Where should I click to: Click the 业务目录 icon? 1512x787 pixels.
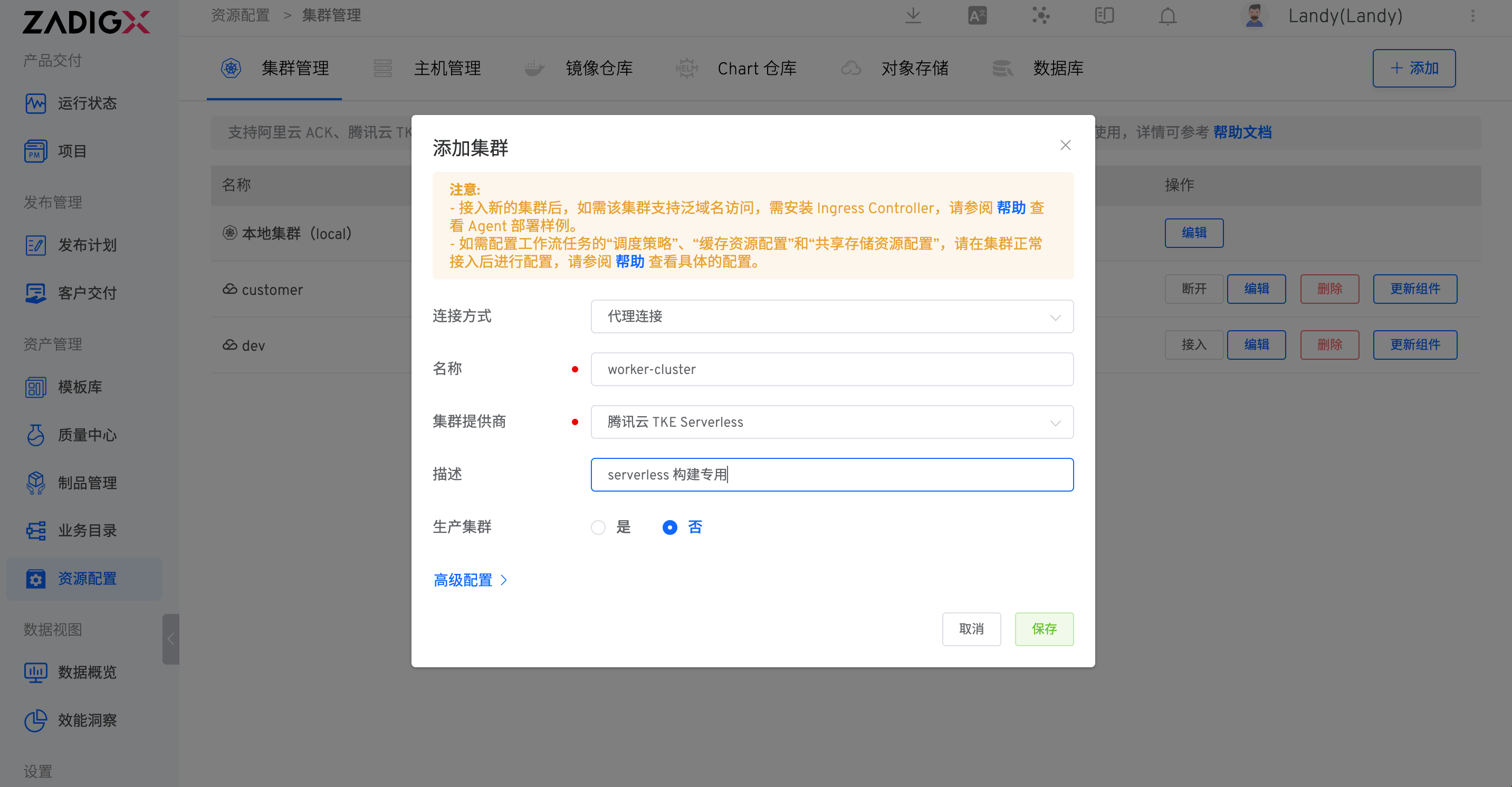(35, 531)
